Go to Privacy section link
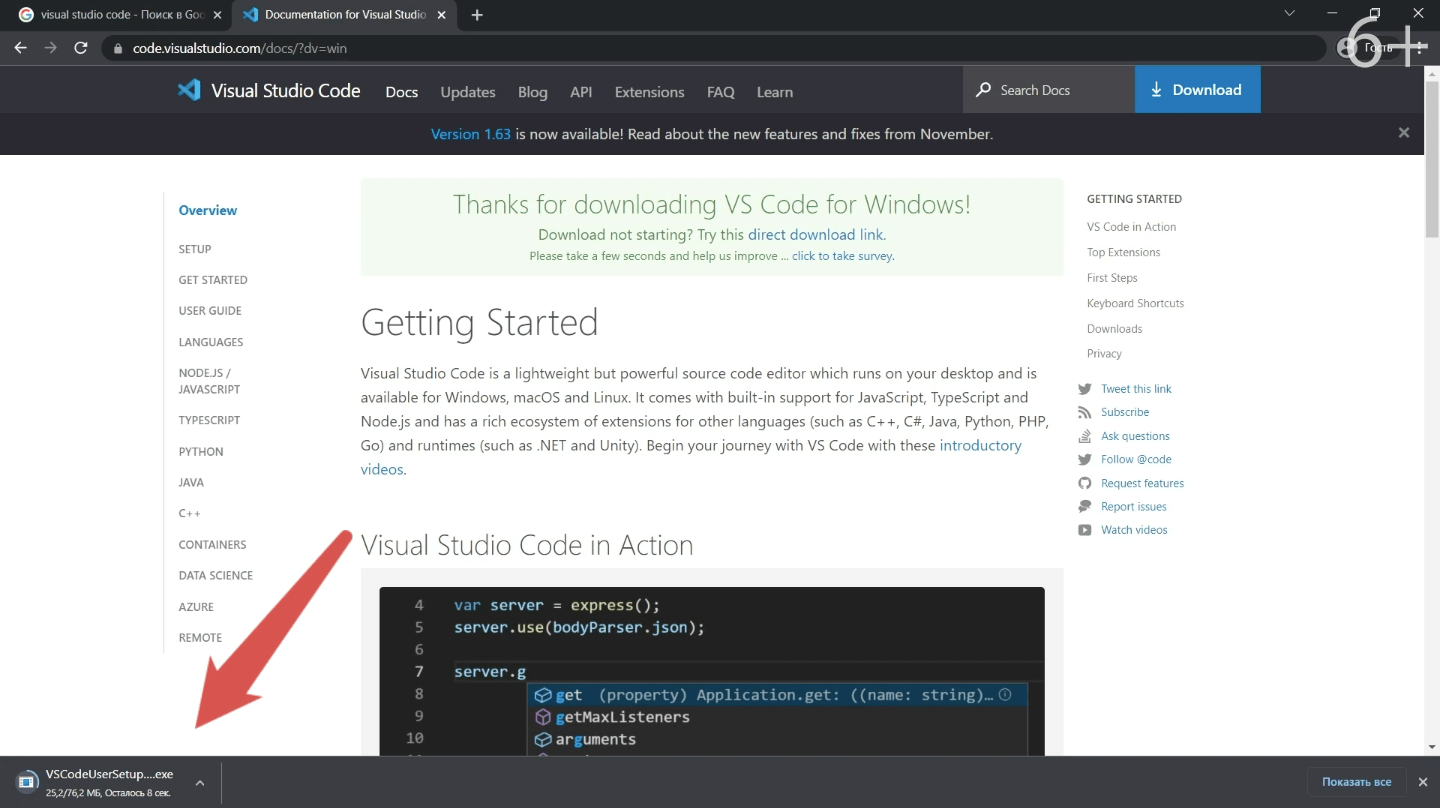Image resolution: width=1440 pixels, height=808 pixels. [1104, 354]
